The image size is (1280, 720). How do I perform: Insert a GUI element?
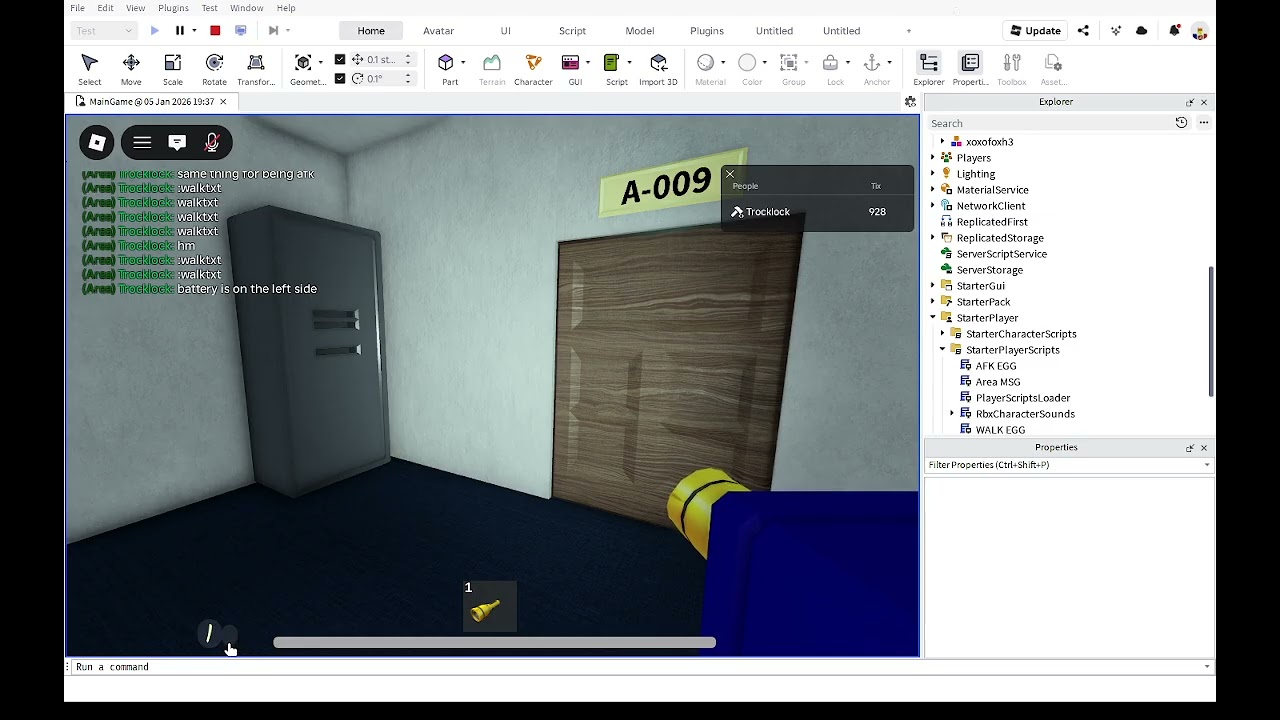pyautogui.click(x=572, y=69)
